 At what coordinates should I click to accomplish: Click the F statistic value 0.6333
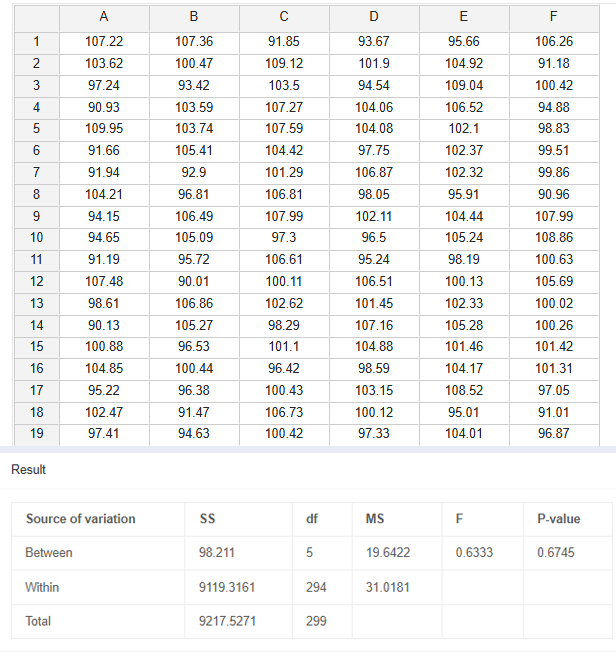(x=469, y=553)
